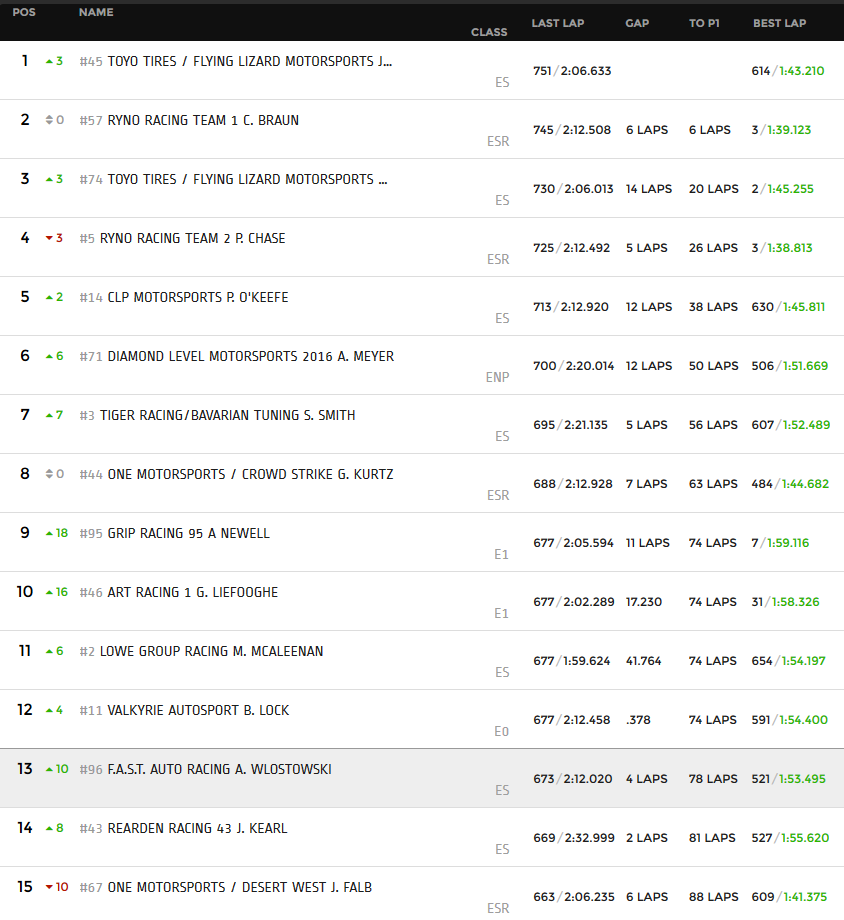Click the green up arrow for #74
This screenshot has height=920, width=844.
pyautogui.click(x=49, y=179)
